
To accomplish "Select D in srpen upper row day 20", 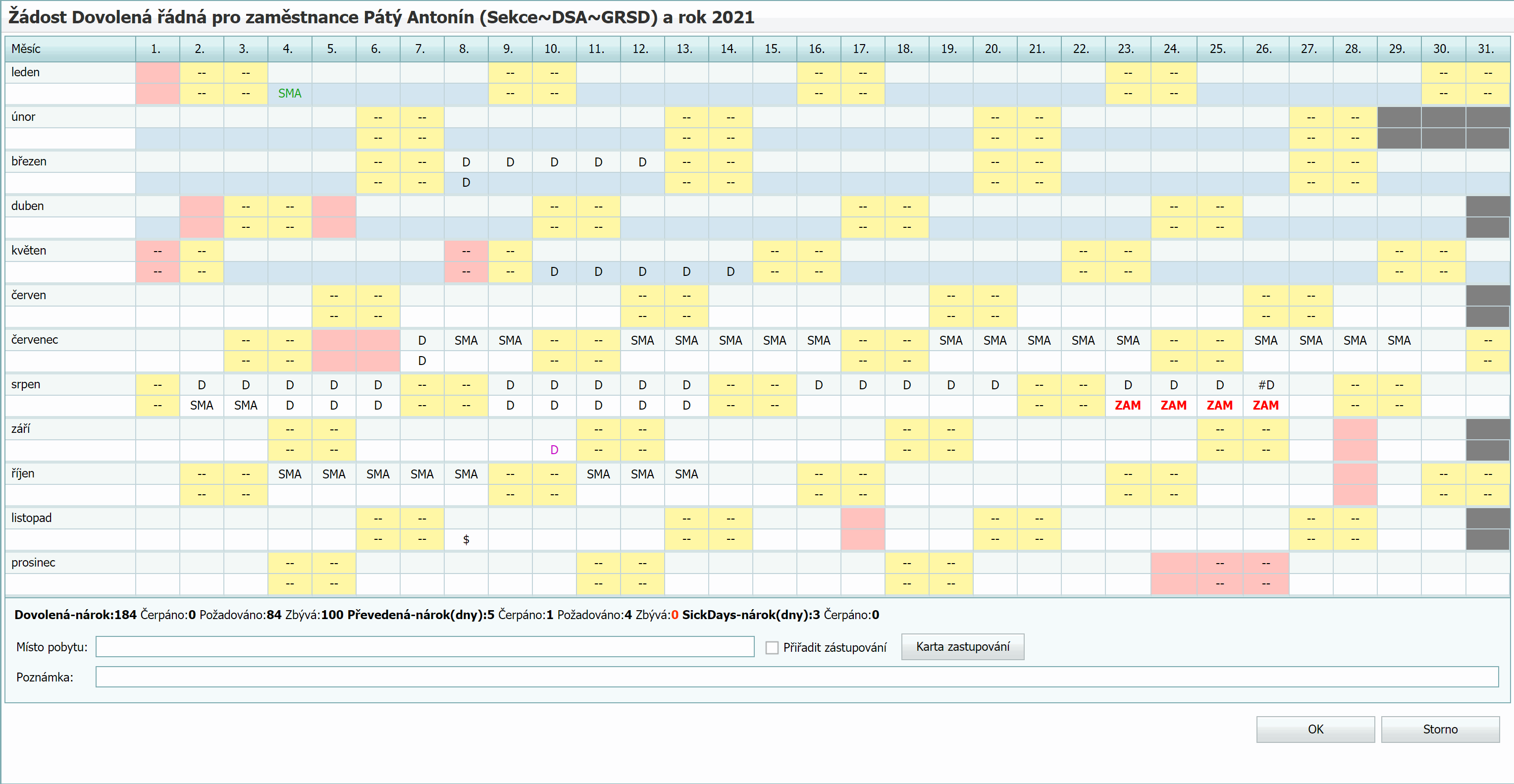I will pyautogui.click(x=995, y=385).
